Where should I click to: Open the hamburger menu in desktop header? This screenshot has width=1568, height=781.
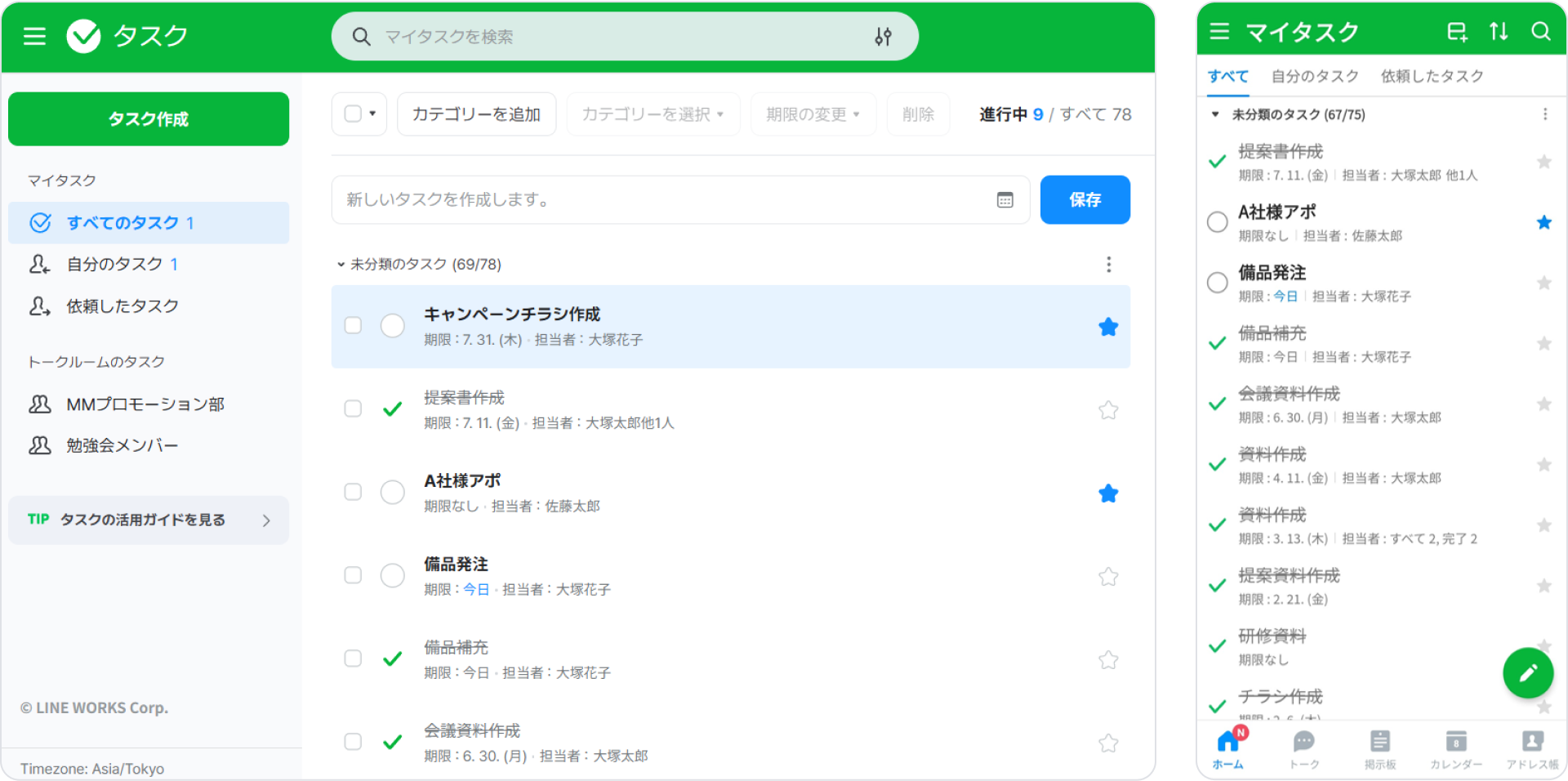click(34, 36)
